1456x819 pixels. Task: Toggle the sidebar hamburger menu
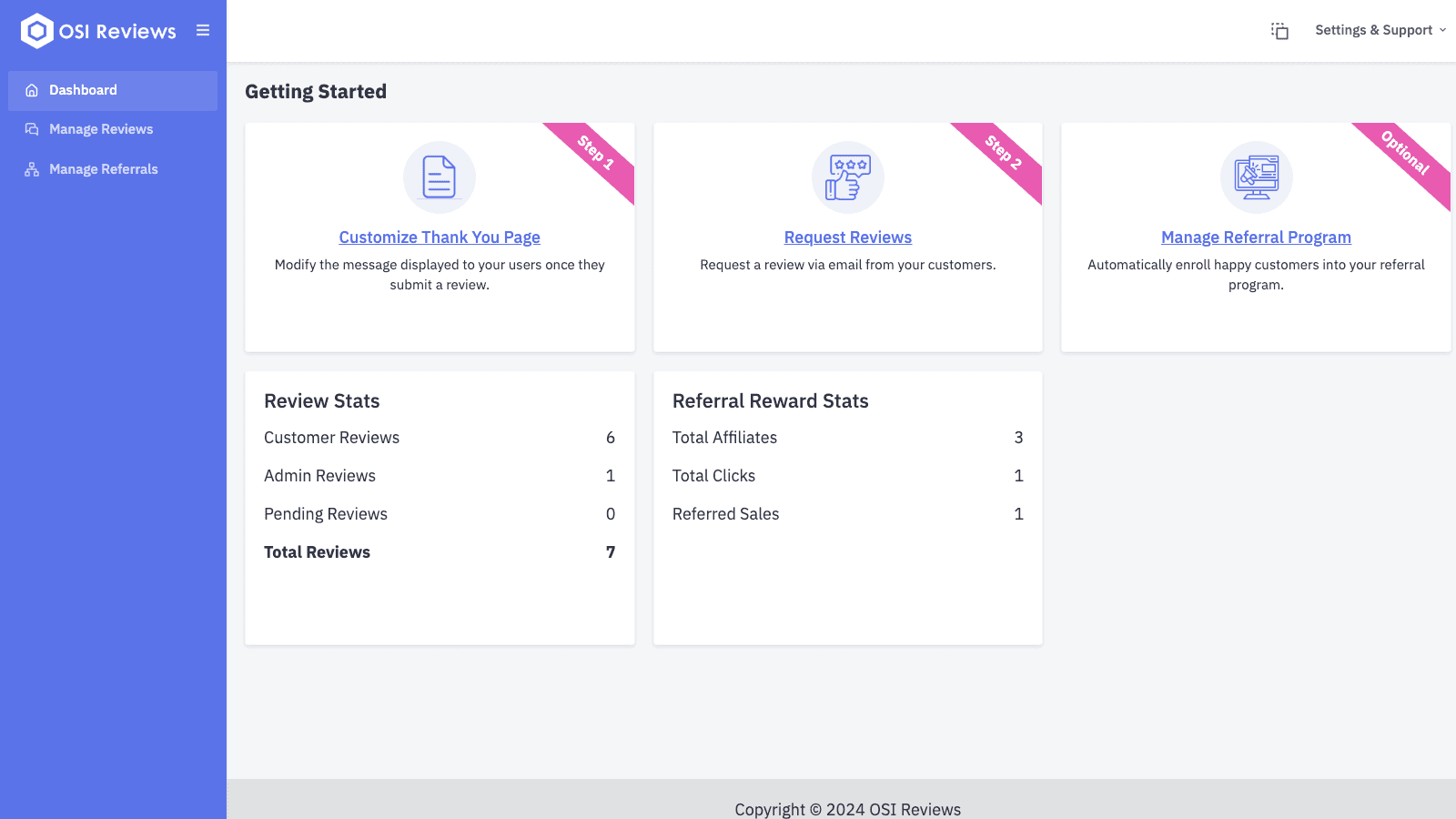coord(203,30)
